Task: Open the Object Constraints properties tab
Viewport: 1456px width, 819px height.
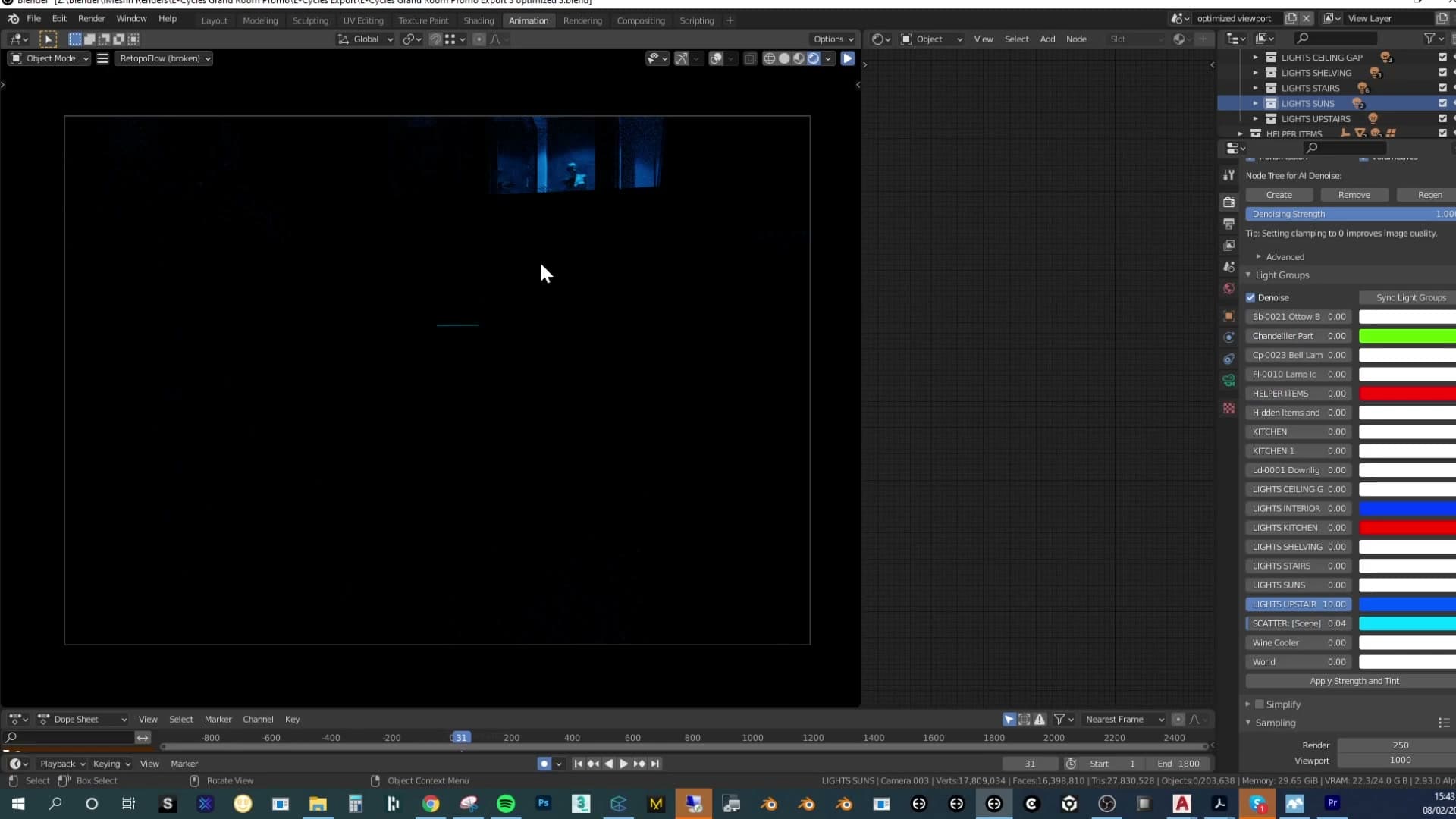Action: (x=1228, y=359)
